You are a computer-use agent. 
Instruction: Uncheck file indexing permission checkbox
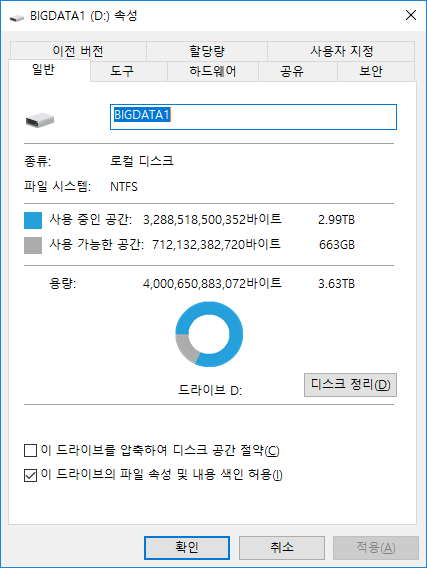(30, 475)
